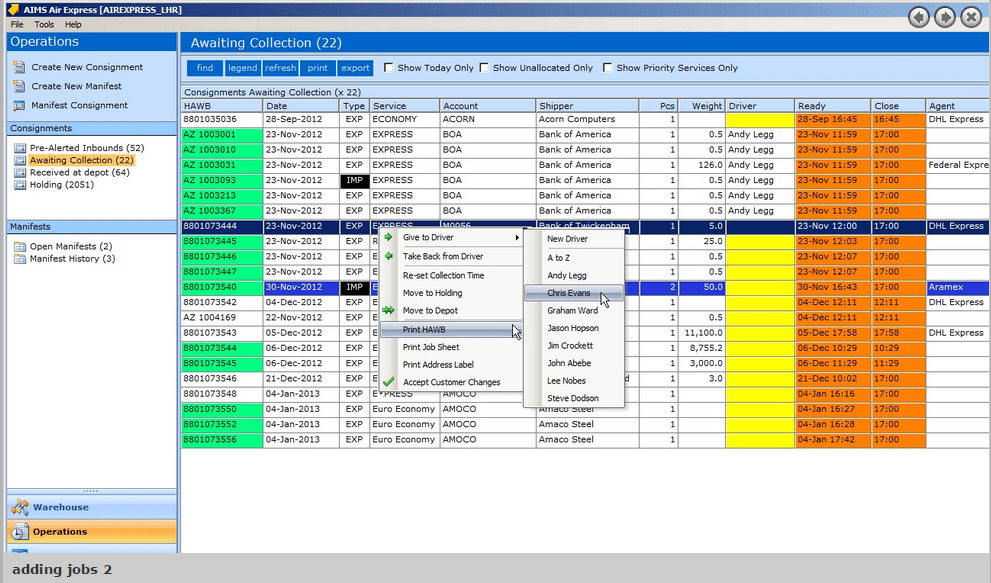Open the File menu
Image resolution: width=991 pixels, height=583 pixels.
17,24
